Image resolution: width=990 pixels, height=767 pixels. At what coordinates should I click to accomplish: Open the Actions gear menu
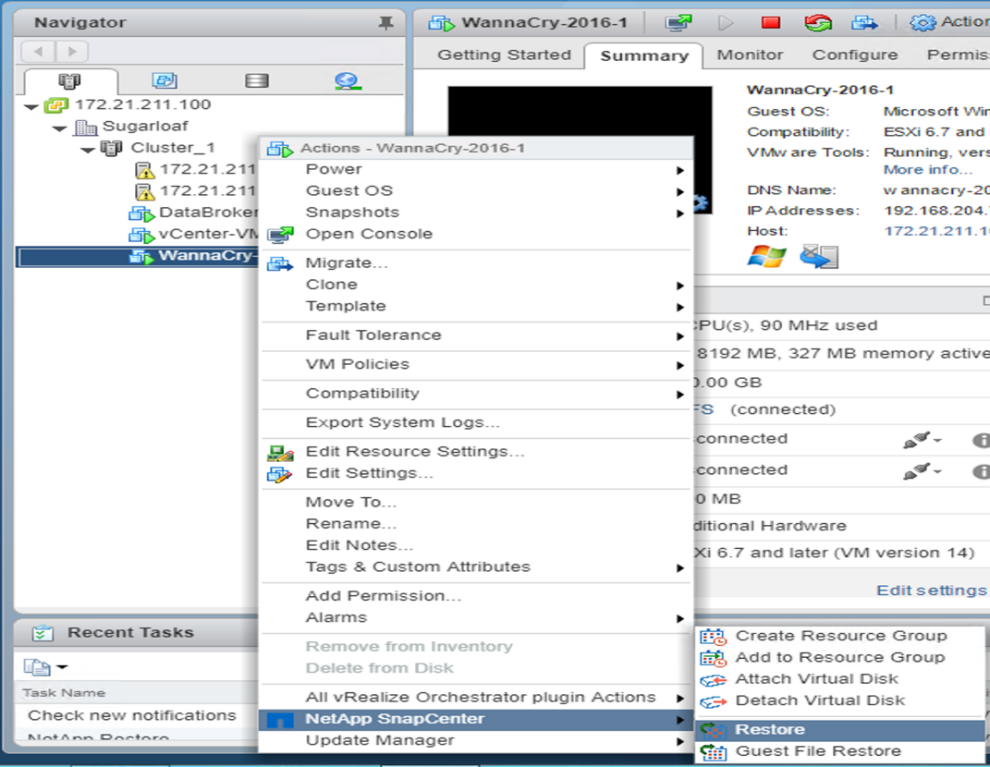[949, 23]
